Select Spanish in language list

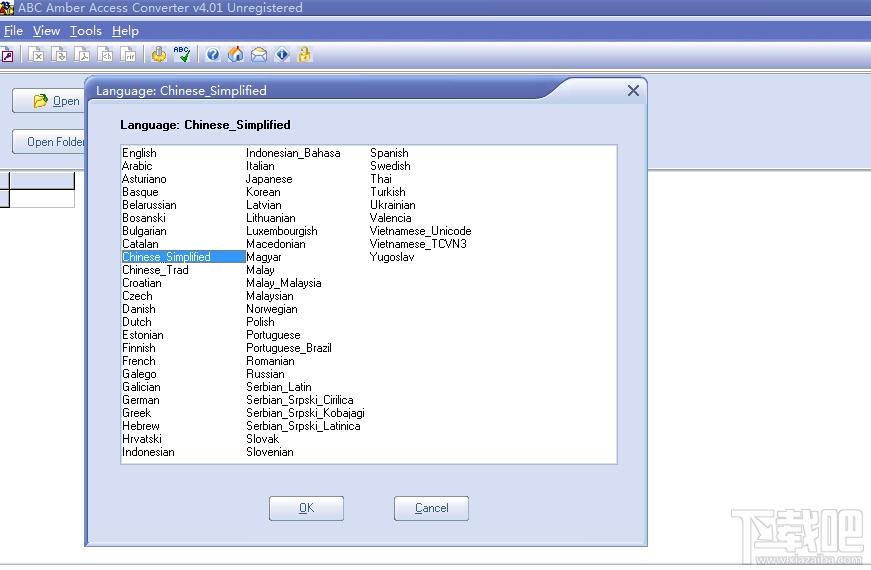click(389, 153)
